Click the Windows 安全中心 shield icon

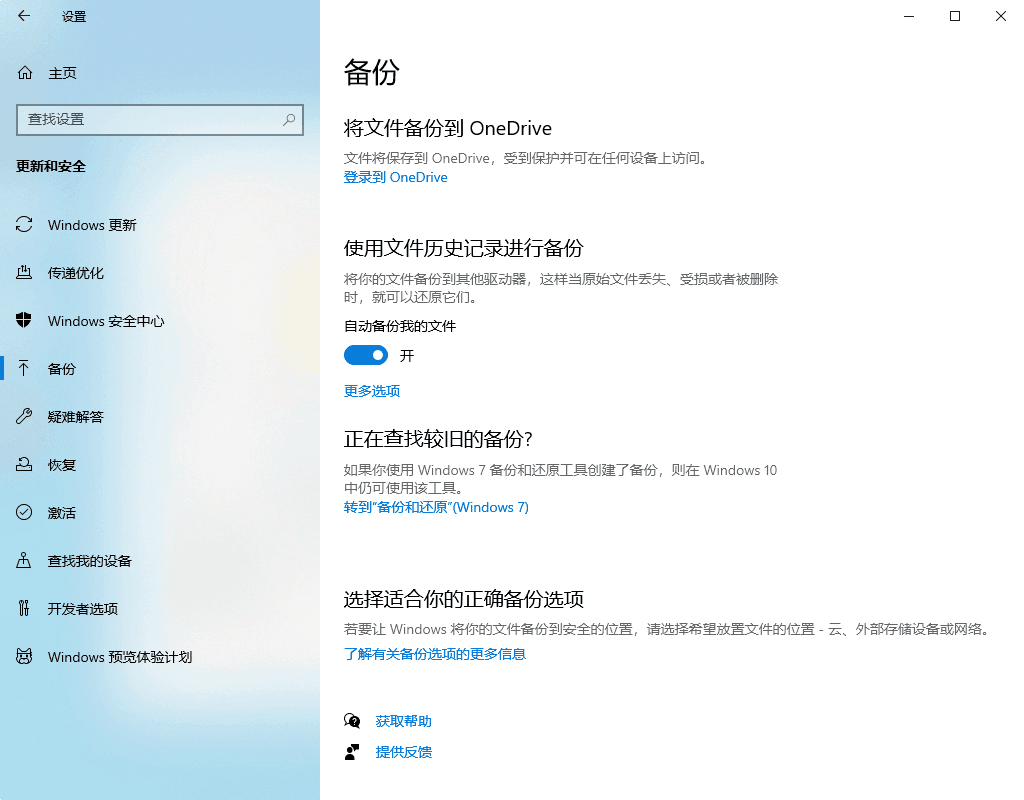(x=24, y=321)
